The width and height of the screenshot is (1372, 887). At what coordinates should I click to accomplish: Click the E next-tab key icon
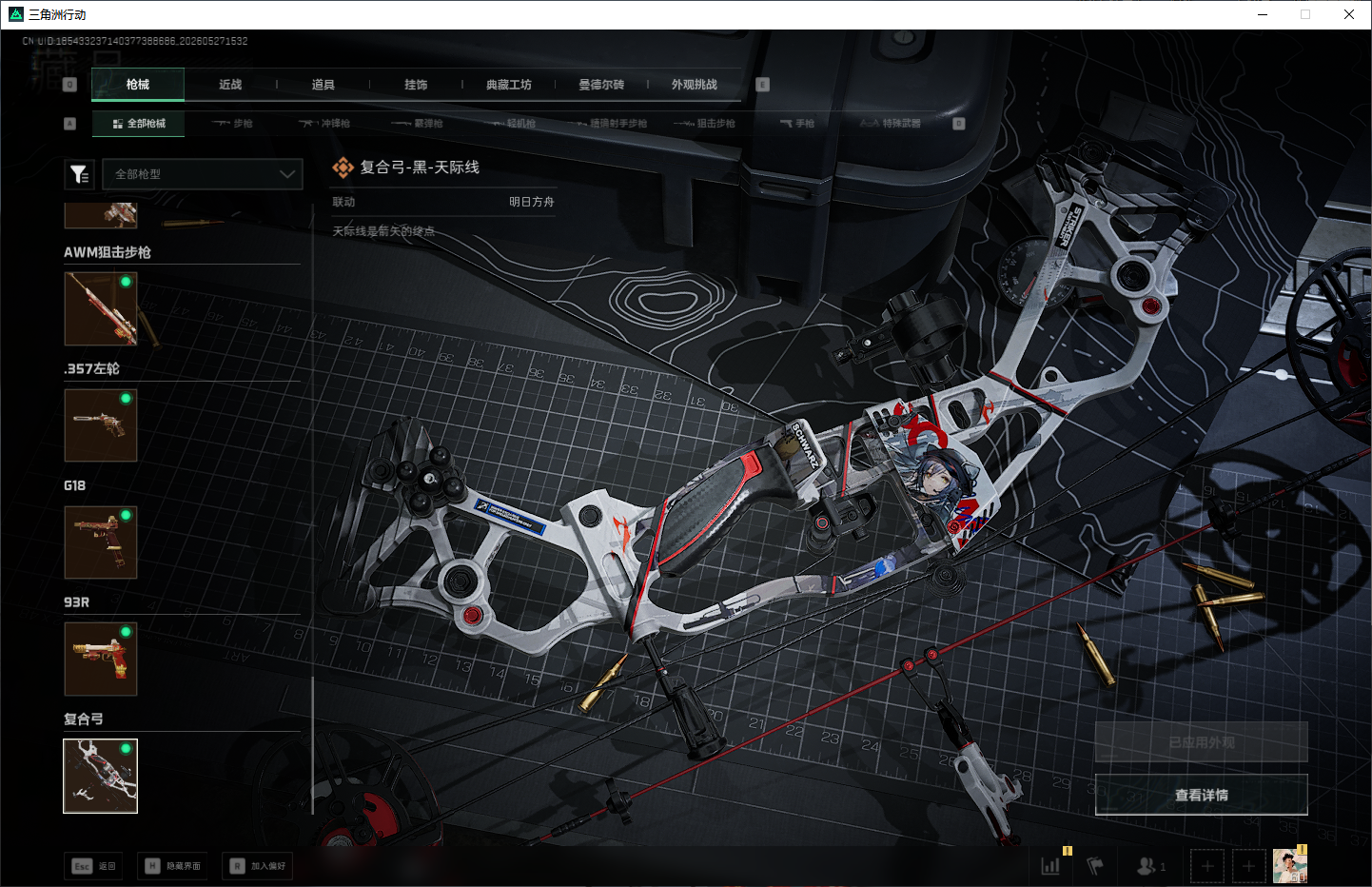coord(762,85)
